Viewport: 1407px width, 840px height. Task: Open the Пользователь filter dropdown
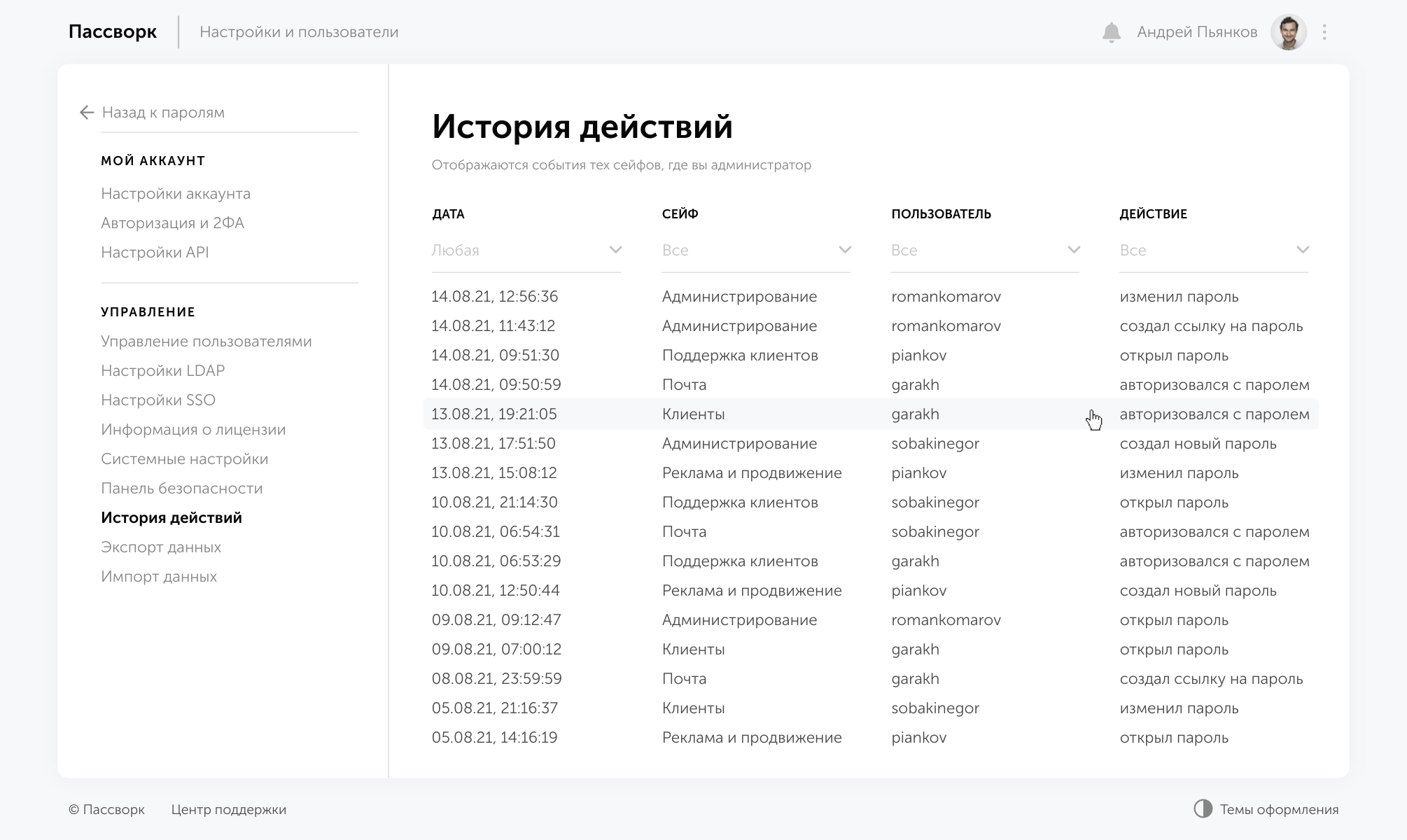click(x=1073, y=250)
